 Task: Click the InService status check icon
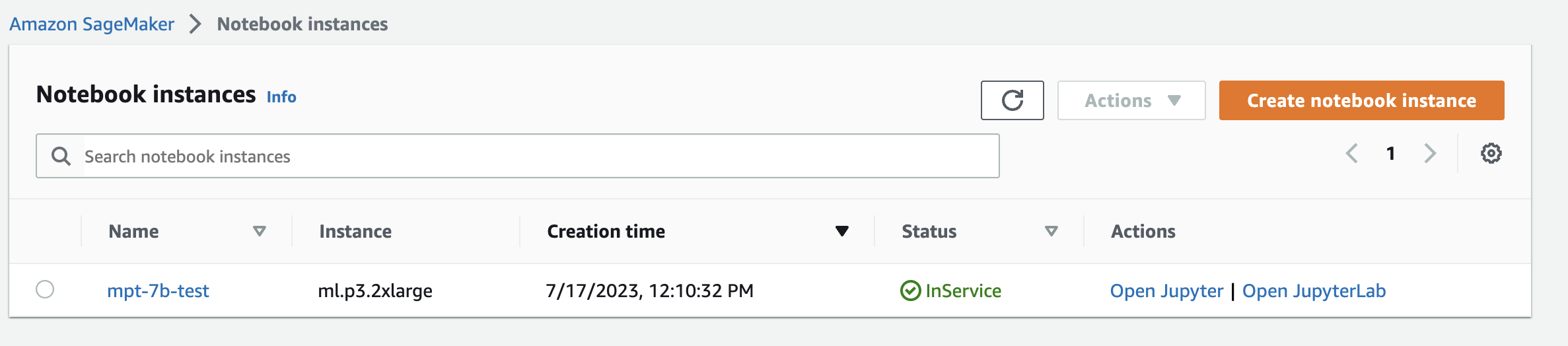(x=910, y=291)
